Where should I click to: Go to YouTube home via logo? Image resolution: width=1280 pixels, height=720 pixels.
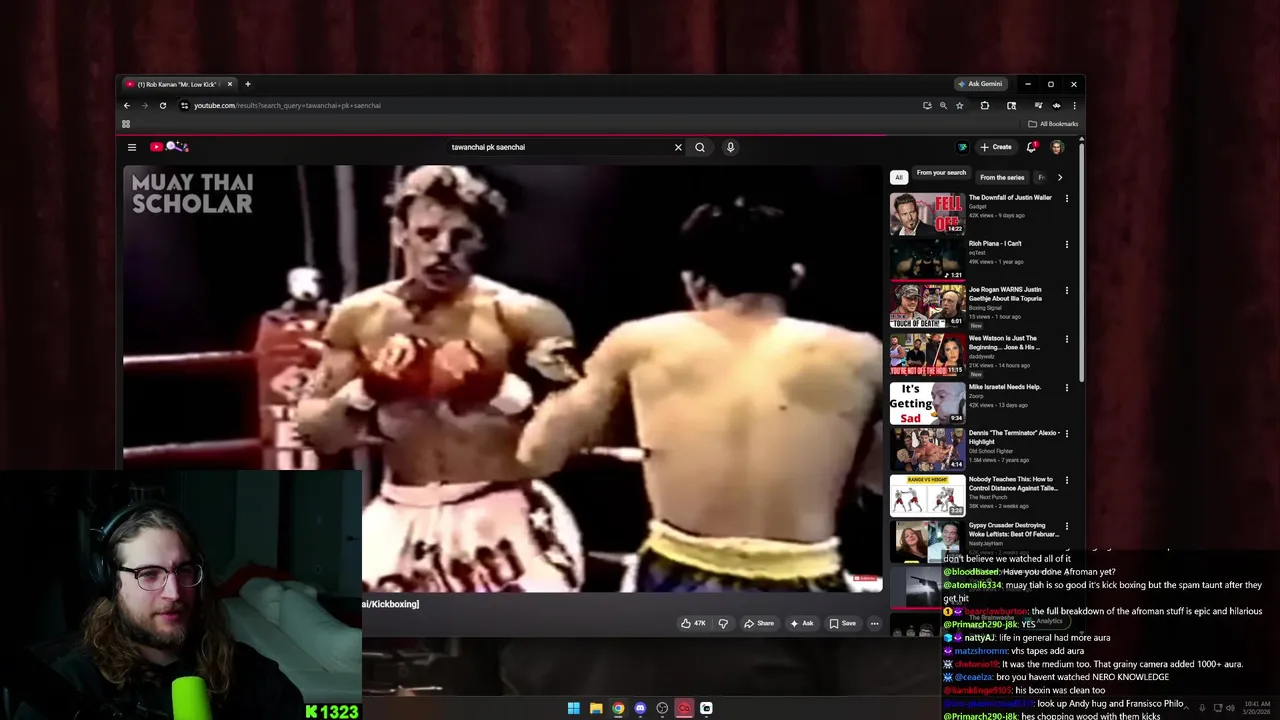click(x=169, y=147)
